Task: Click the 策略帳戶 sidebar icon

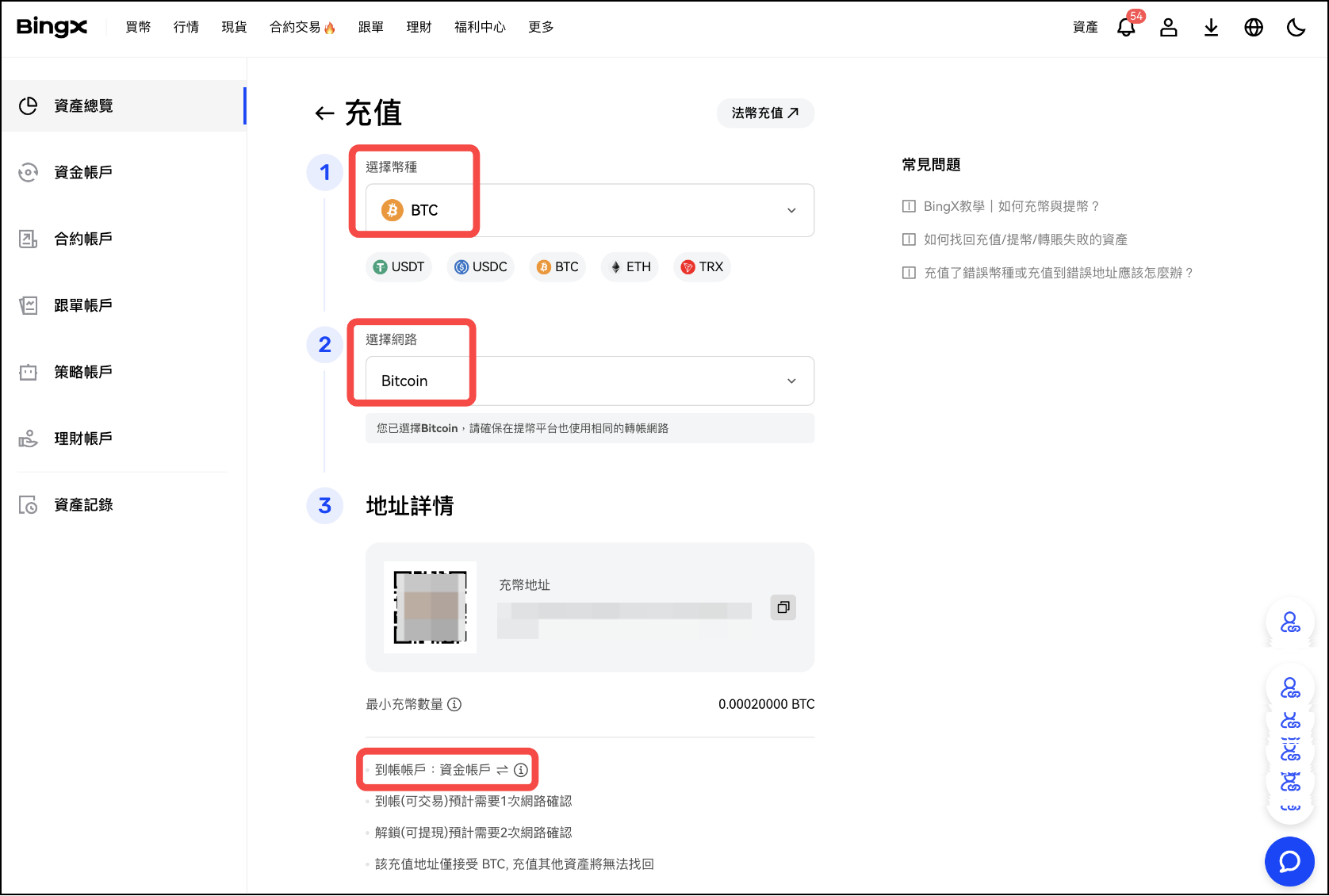Action: click(29, 372)
